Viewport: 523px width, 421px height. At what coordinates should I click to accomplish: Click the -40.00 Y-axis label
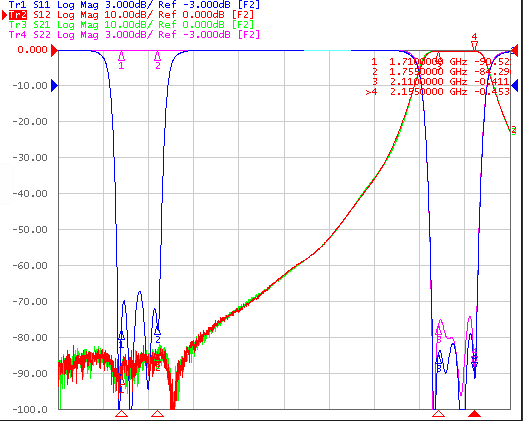point(30,194)
